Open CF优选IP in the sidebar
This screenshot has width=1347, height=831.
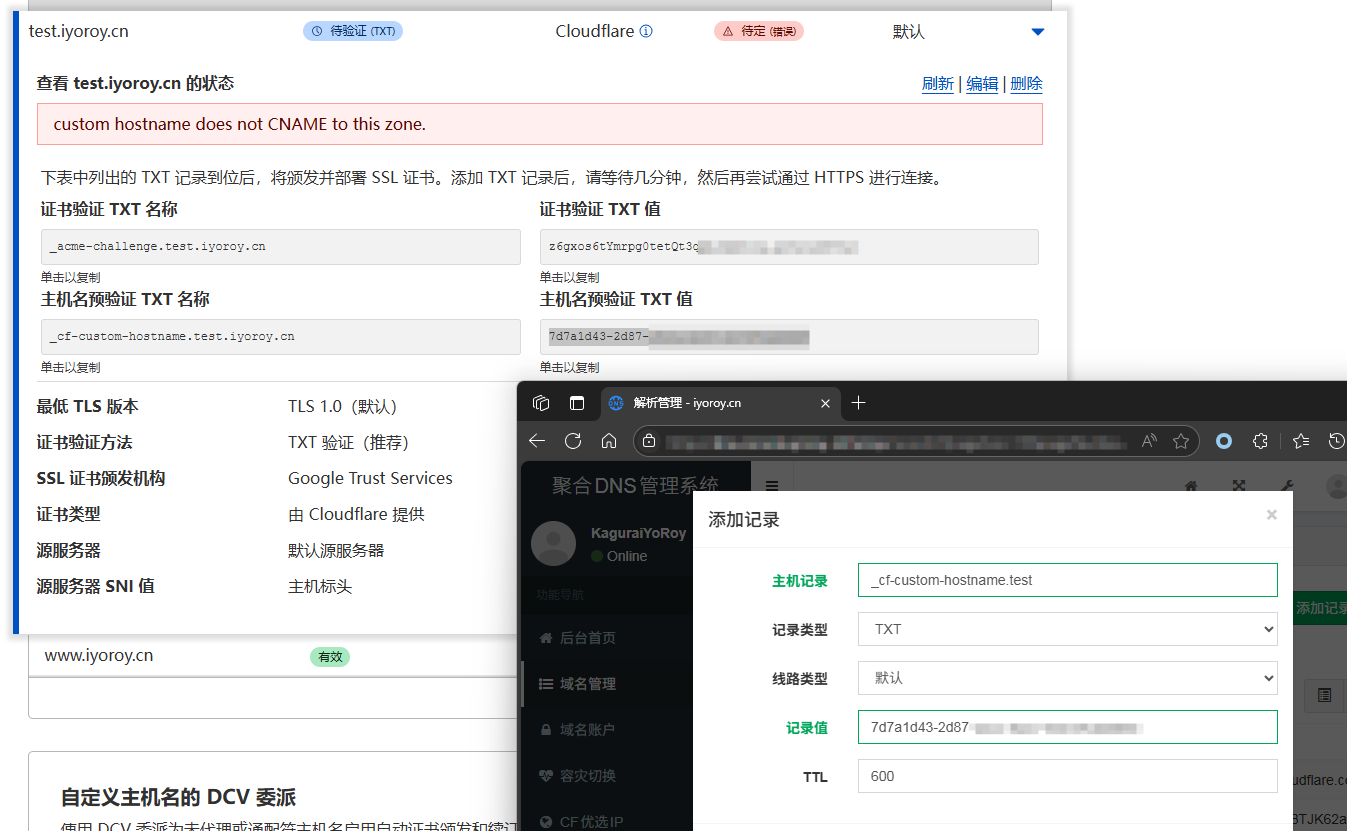pos(581,821)
